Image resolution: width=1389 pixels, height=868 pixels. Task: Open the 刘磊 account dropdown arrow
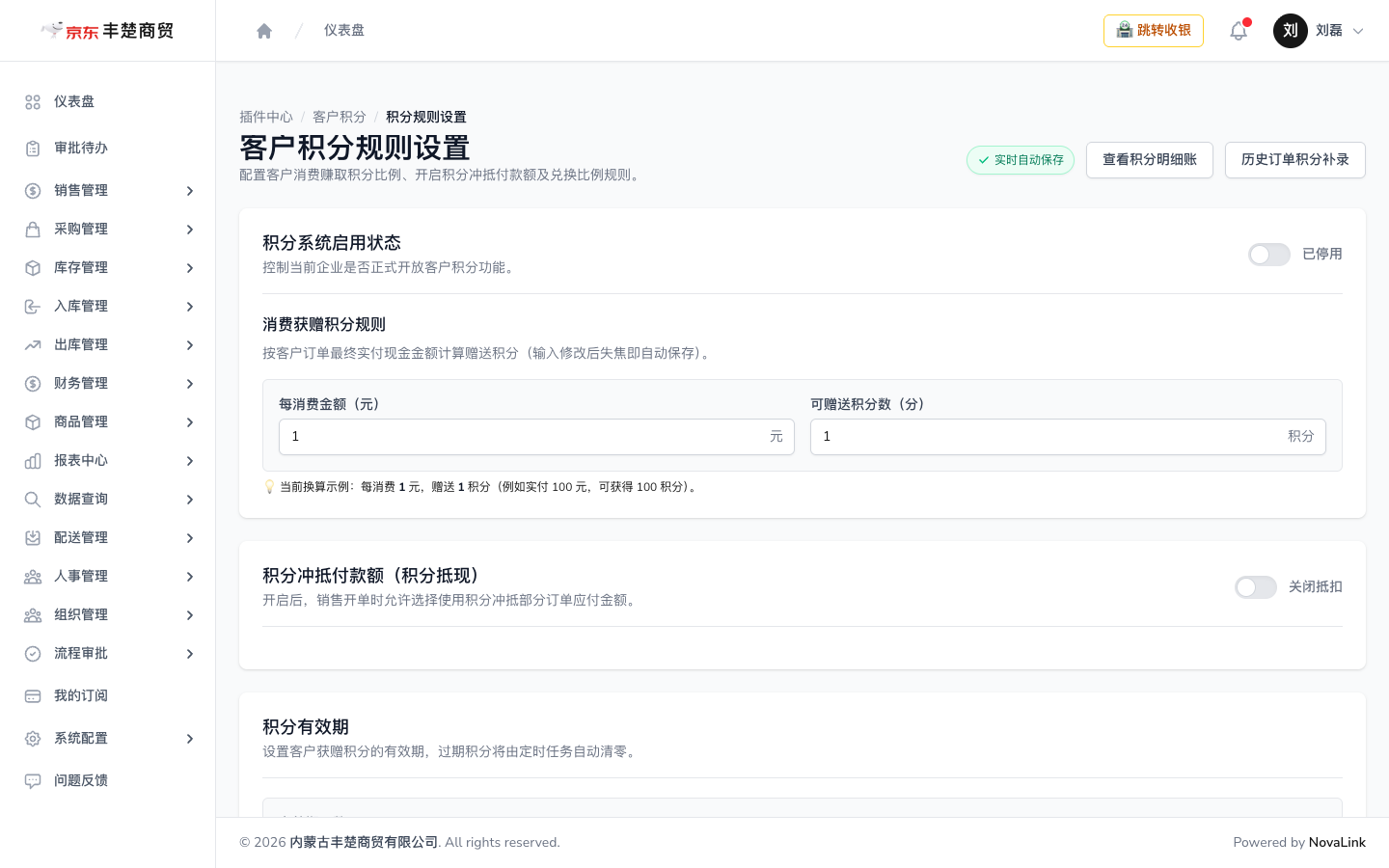(x=1358, y=31)
